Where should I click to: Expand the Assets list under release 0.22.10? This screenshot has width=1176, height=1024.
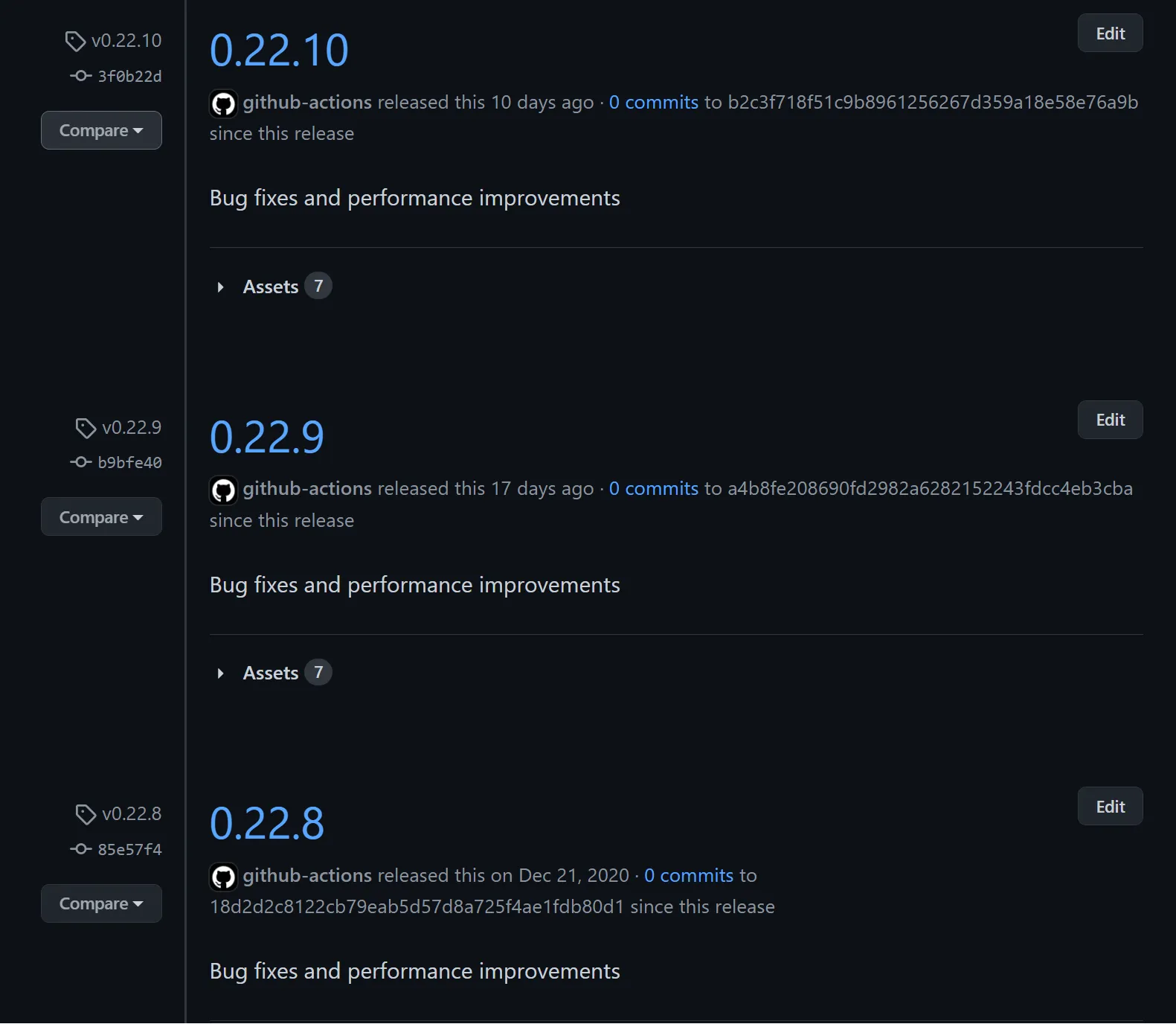[x=270, y=287]
